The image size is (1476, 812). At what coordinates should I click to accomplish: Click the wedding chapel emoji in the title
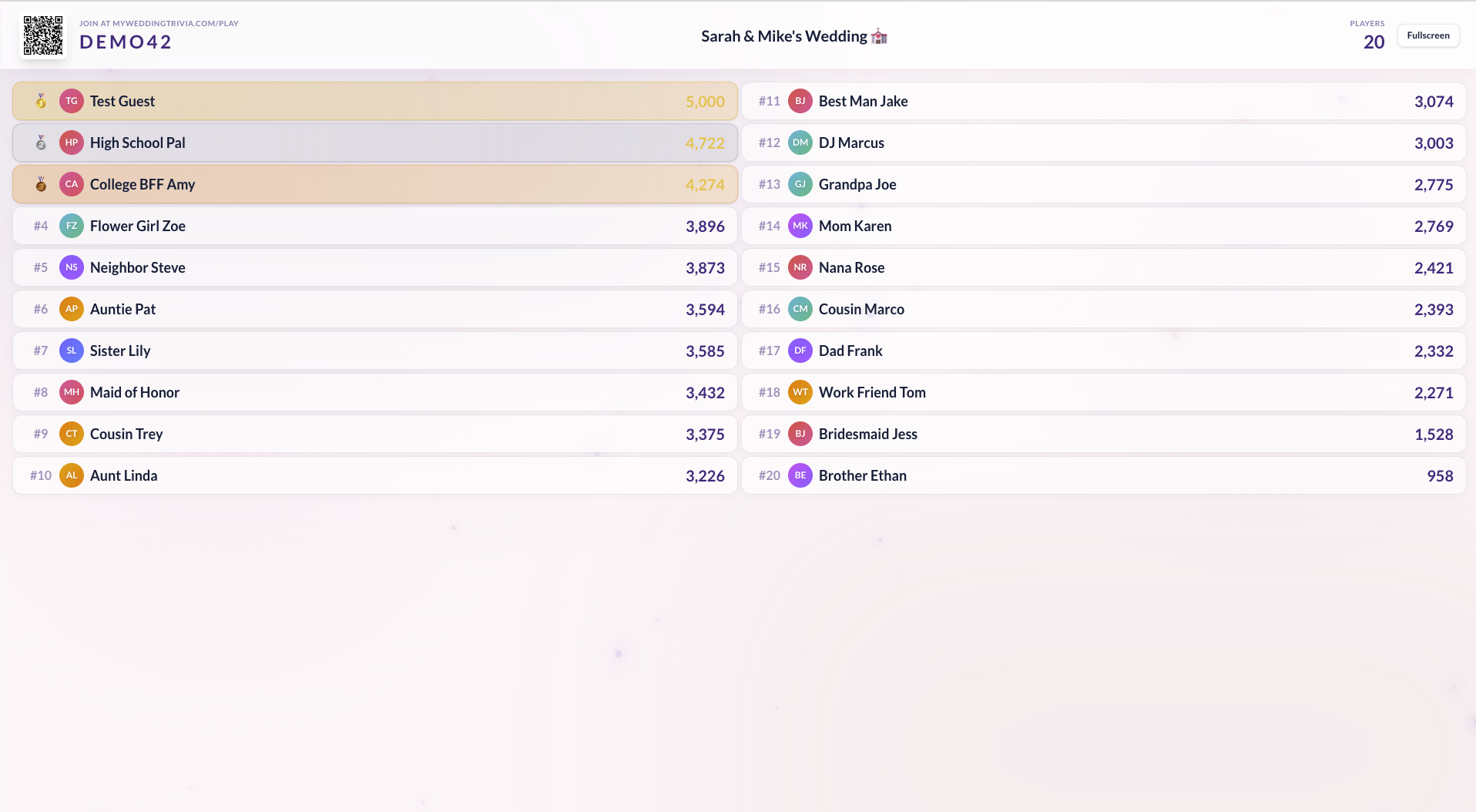pyautogui.click(x=879, y=36)
